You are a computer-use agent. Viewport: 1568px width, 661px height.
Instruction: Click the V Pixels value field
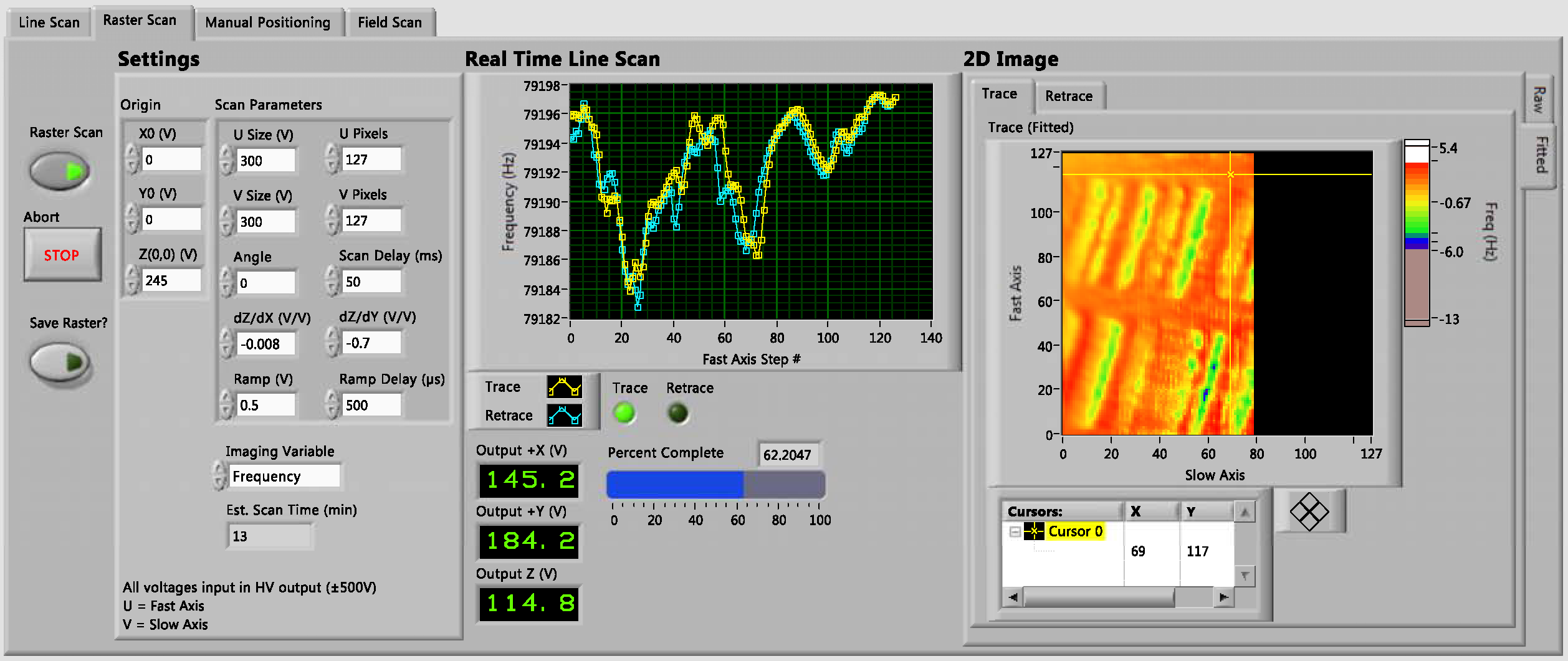(x=371, y=221)
